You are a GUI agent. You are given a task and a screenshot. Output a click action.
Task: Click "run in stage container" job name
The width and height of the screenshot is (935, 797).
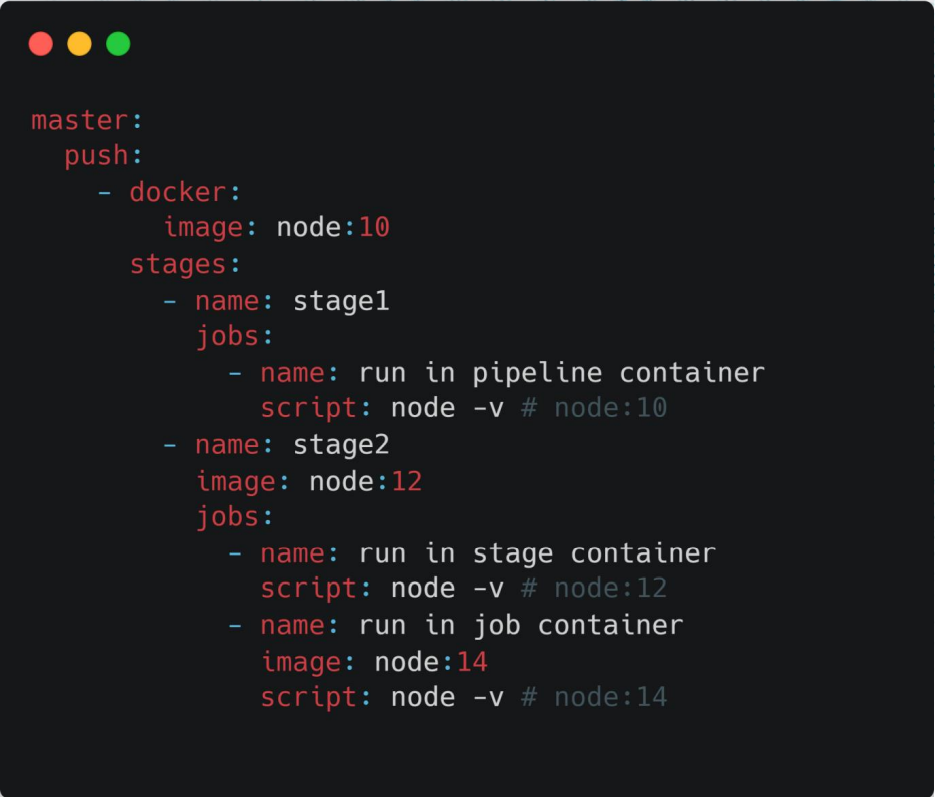pyautogui.click(x=537, y=553)
